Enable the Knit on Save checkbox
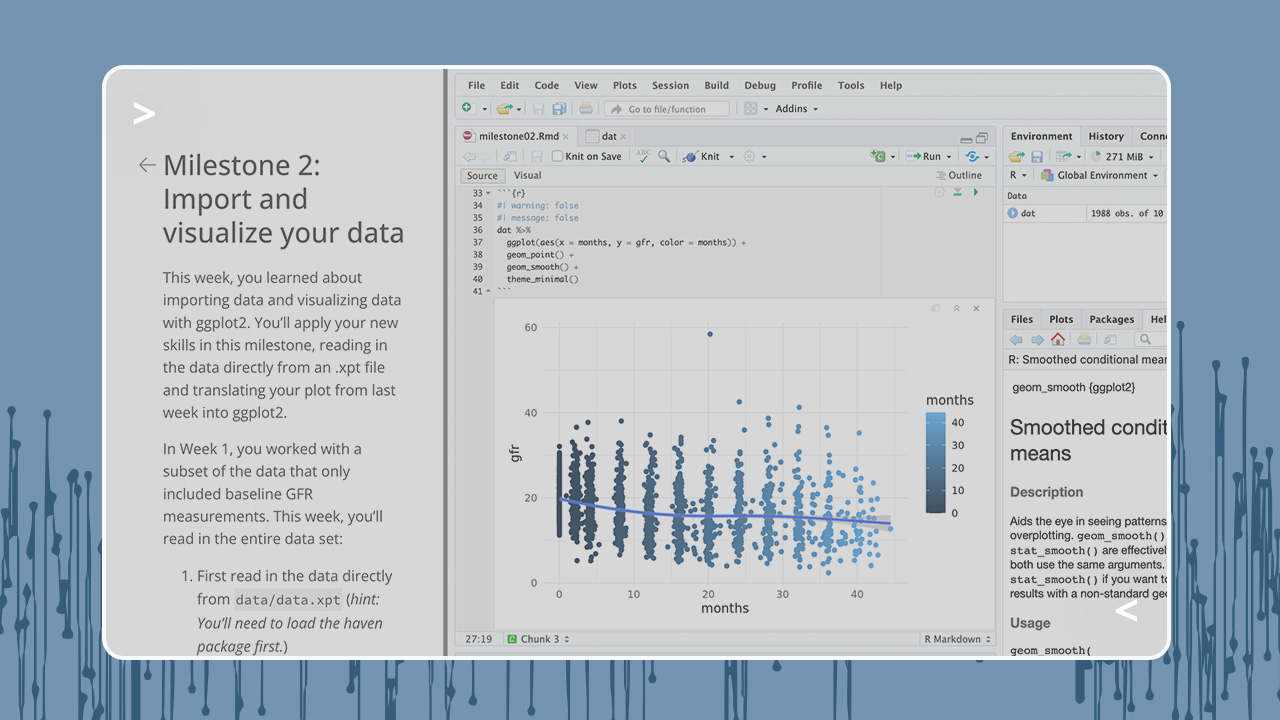1280x720 pixels. 557,157
